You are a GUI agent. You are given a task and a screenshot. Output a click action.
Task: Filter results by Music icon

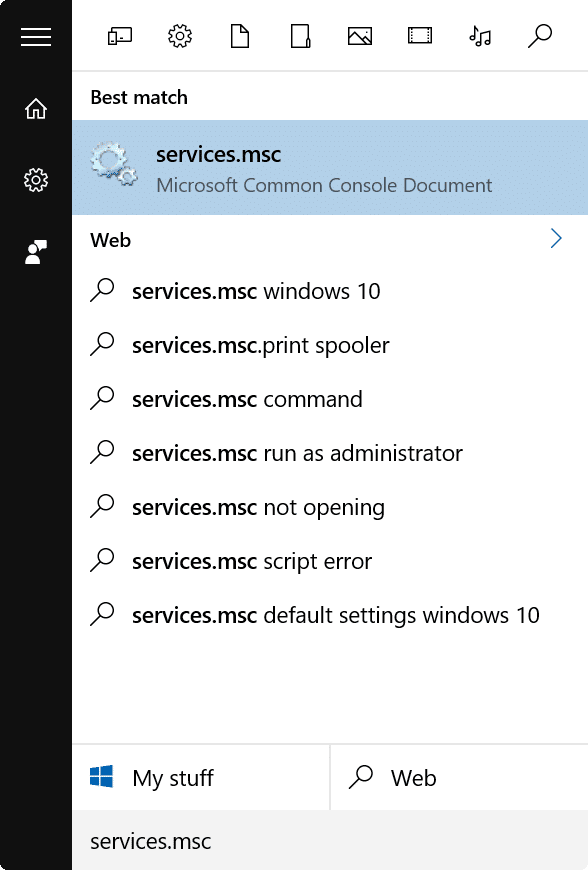(480, 37)
